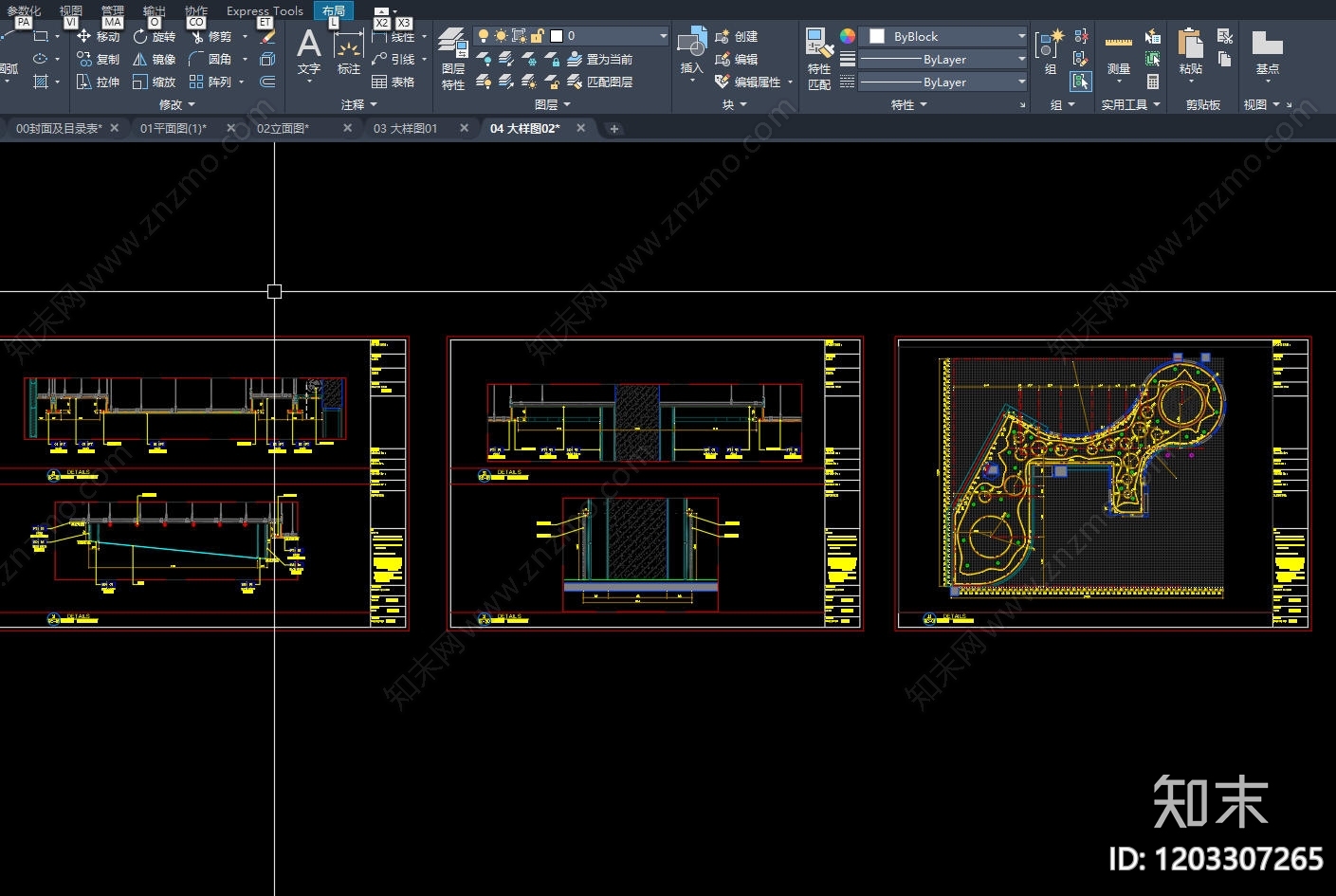Viewport: 1336px width, 896px height.
Task: Click 创建 (Create block) button
Action: (x=736, y=36)
